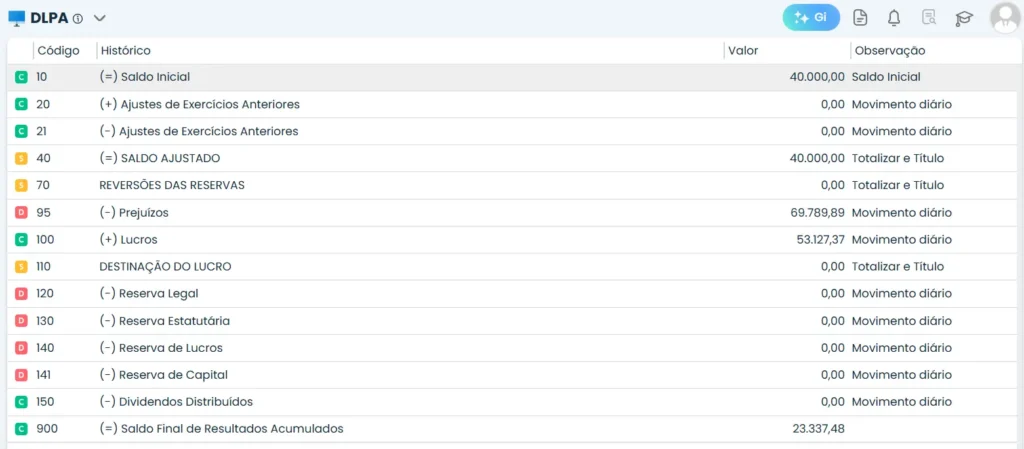Select '(-) Reserva Legal' text
The image size is (1024, 449).
pyautogui.click(x=149, y=294)
